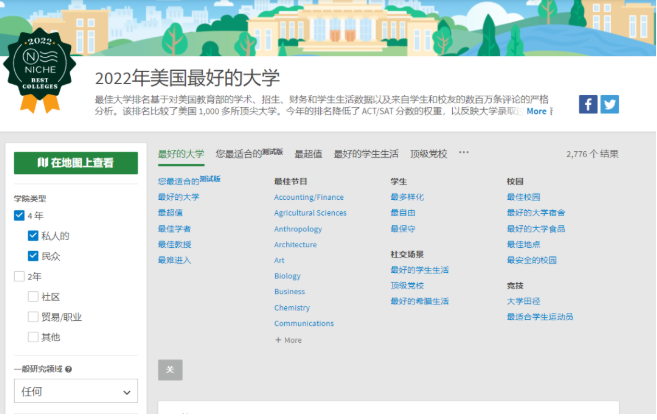Switch to the 最超值 tab
The image size is (657, 420).
(x=308, y=154)
